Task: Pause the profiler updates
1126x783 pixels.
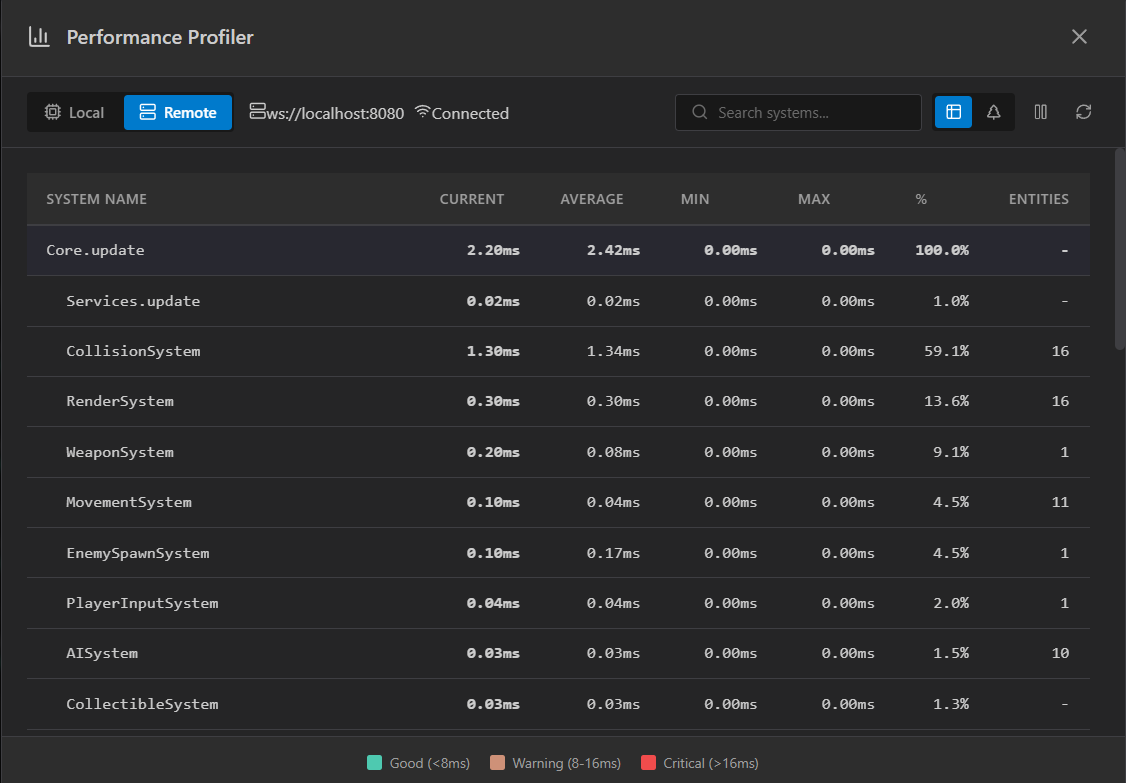Action: (1040, 112)
